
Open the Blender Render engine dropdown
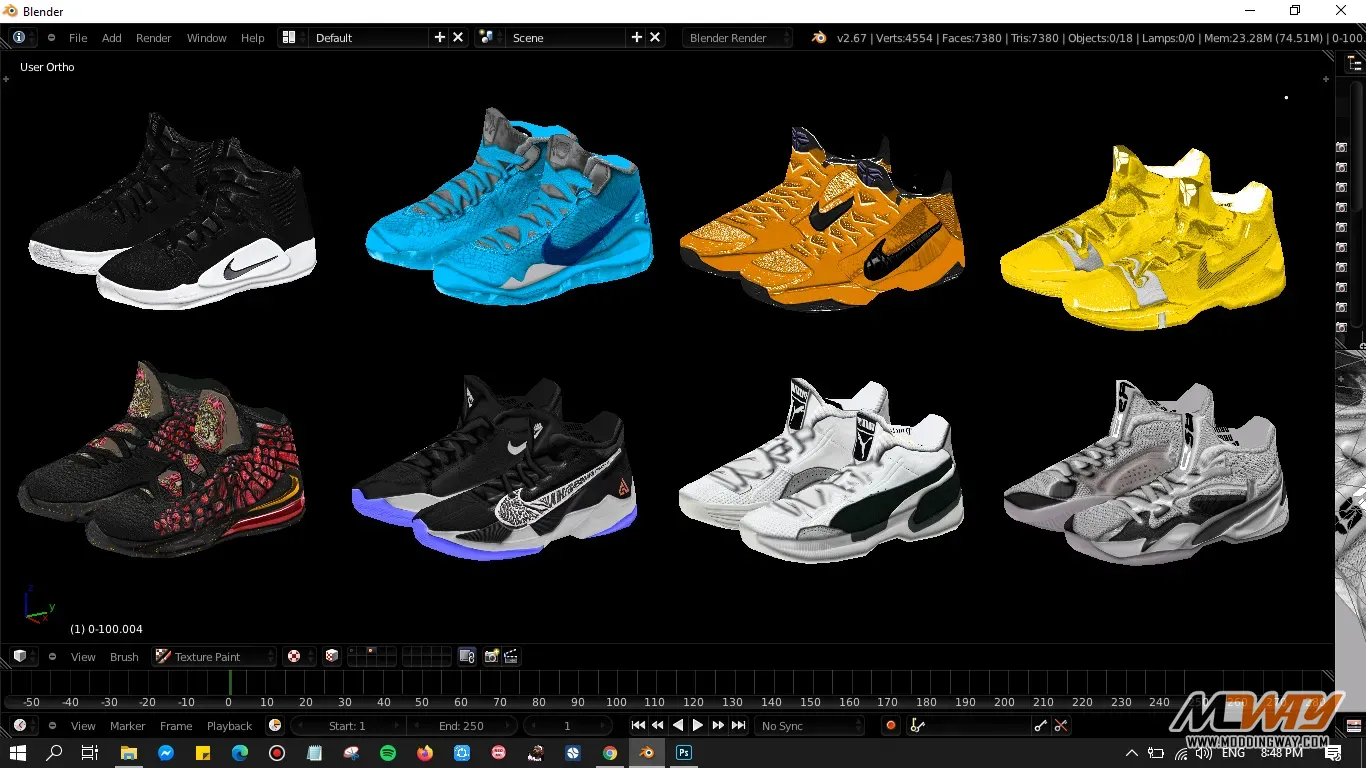(737, 38)
